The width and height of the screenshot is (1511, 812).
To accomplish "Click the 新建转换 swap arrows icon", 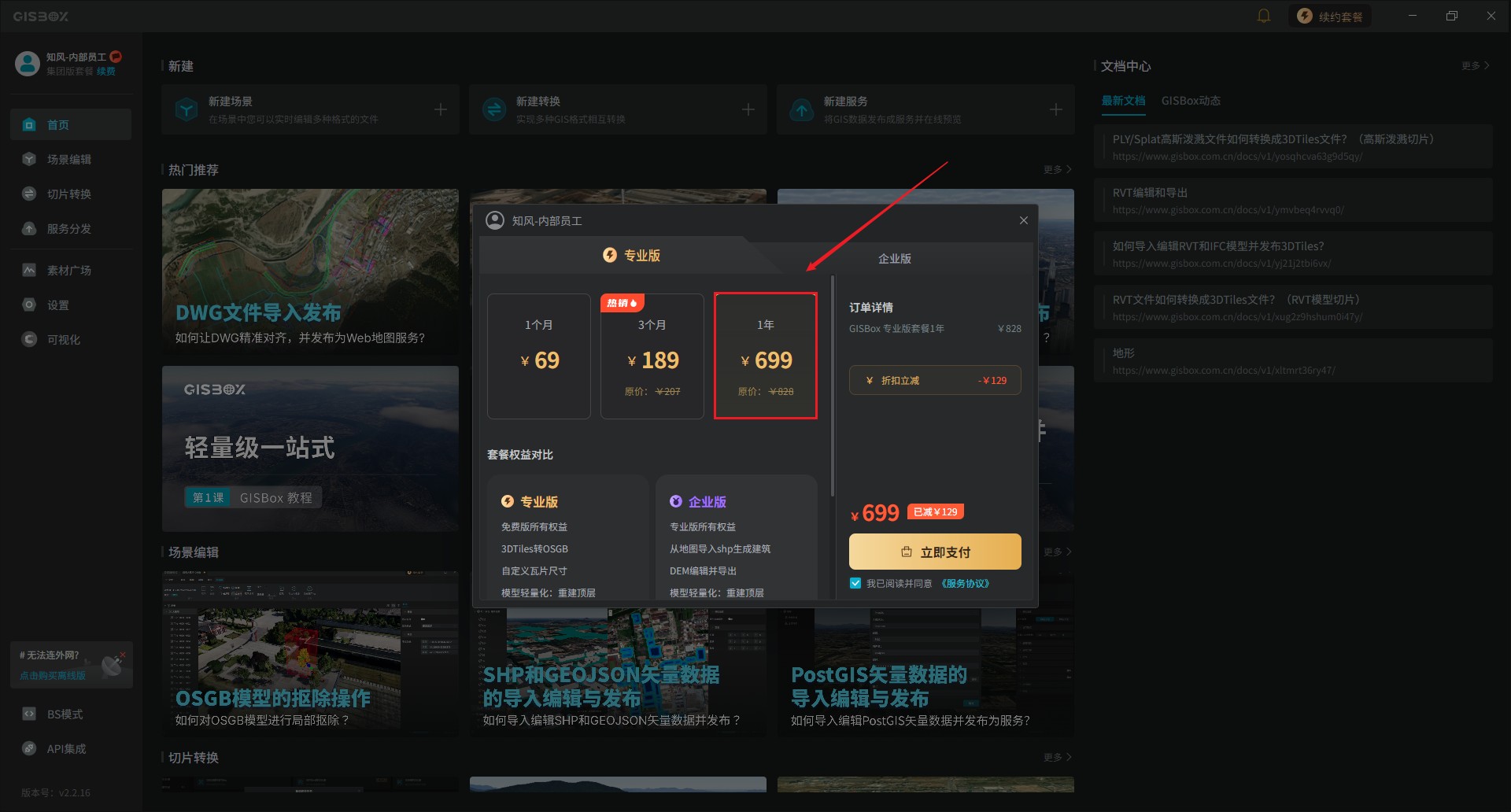I will 494,109.
